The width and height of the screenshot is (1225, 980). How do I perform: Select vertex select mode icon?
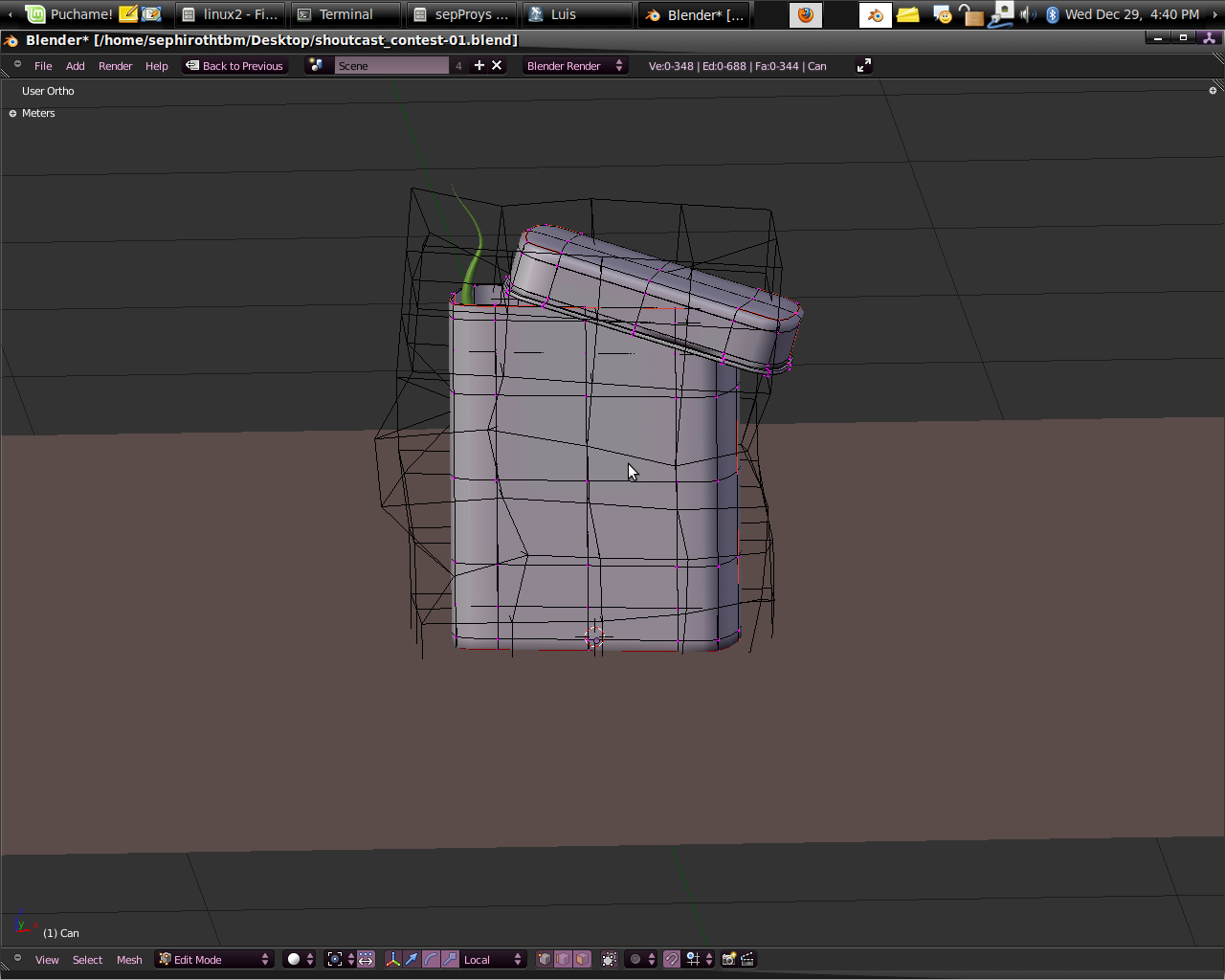[x=545, y=959]
